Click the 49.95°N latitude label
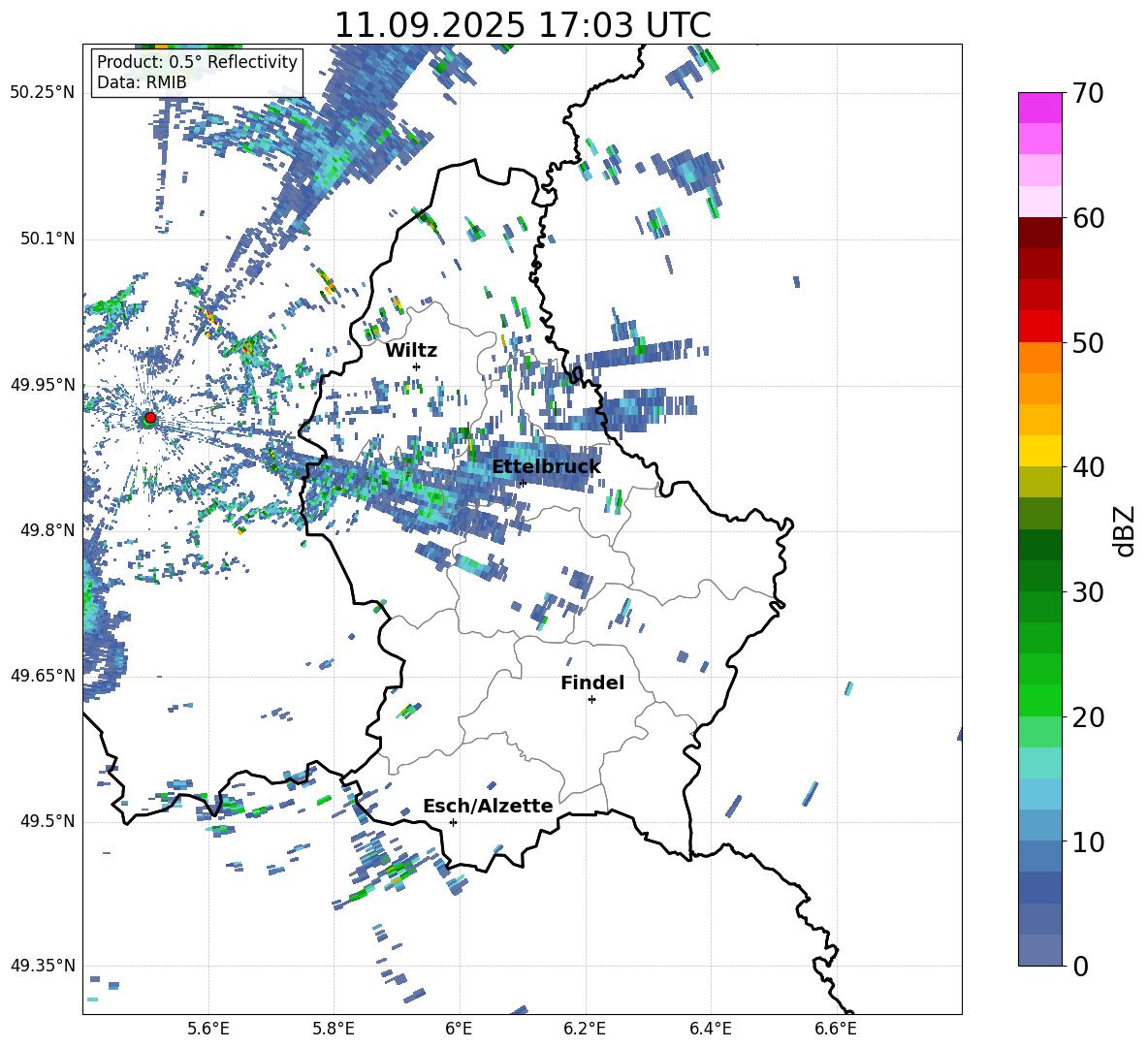 (43, 384)
